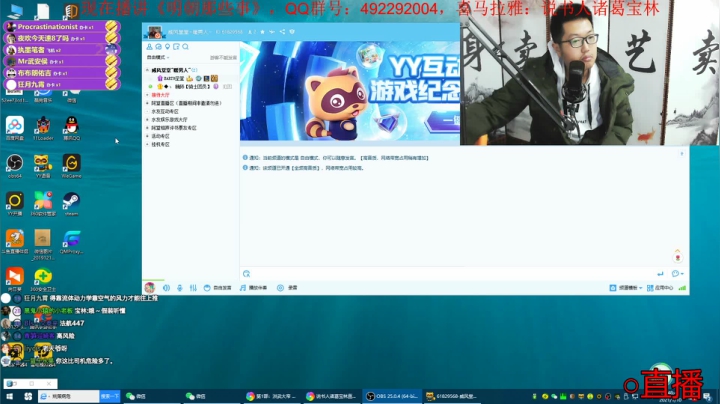
Task: Click the location pin icon in YY sidebar
Action: [x=168, y=47]
